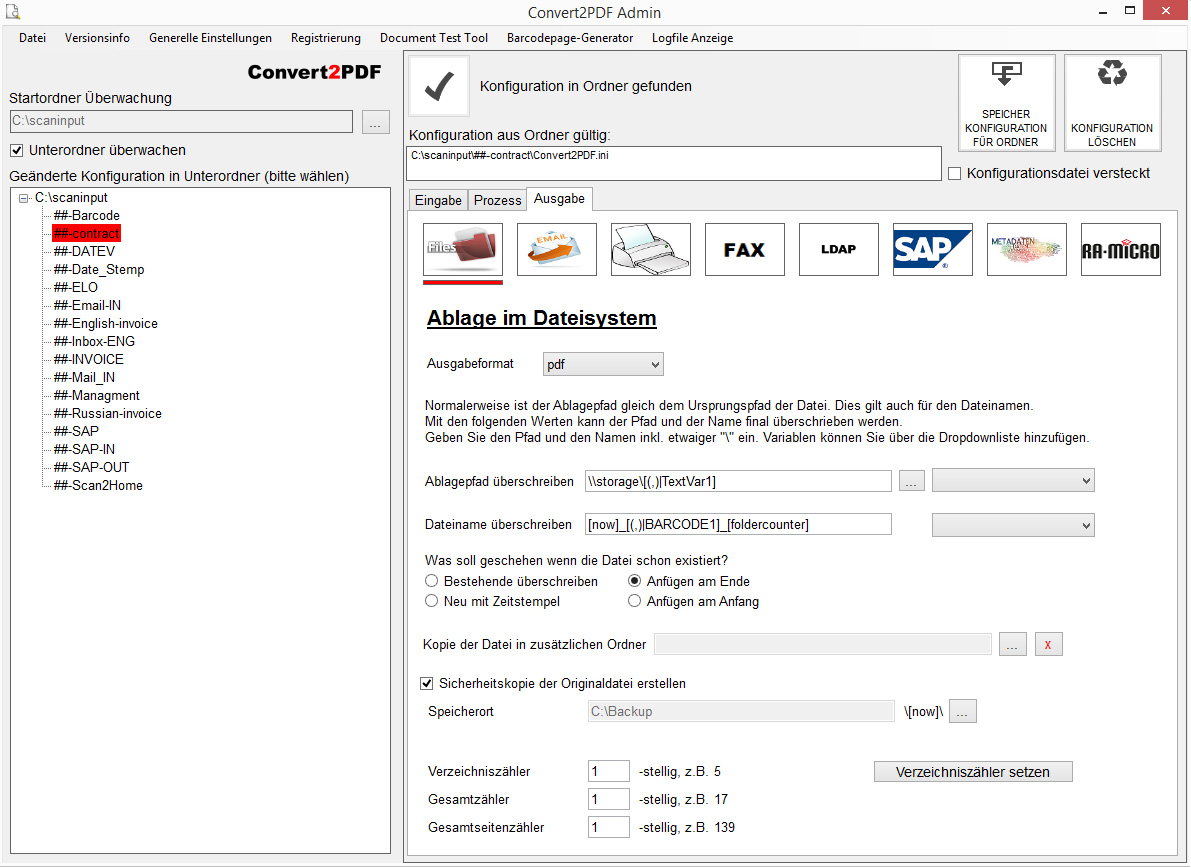Viewport: 1191px width, 867px height.
Task: Select the RA-MICRO icon
Action: pyautogui.click(x=1121, y=249)
